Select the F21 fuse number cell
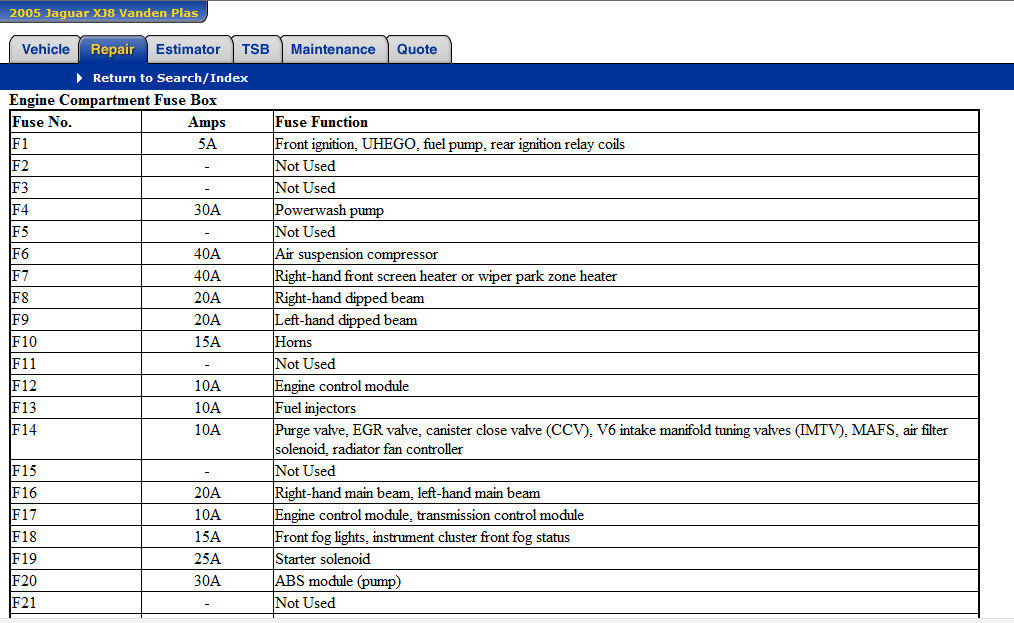Image resolution: width=1014 pixels, height=623 pixels. (x=76, y=602)
